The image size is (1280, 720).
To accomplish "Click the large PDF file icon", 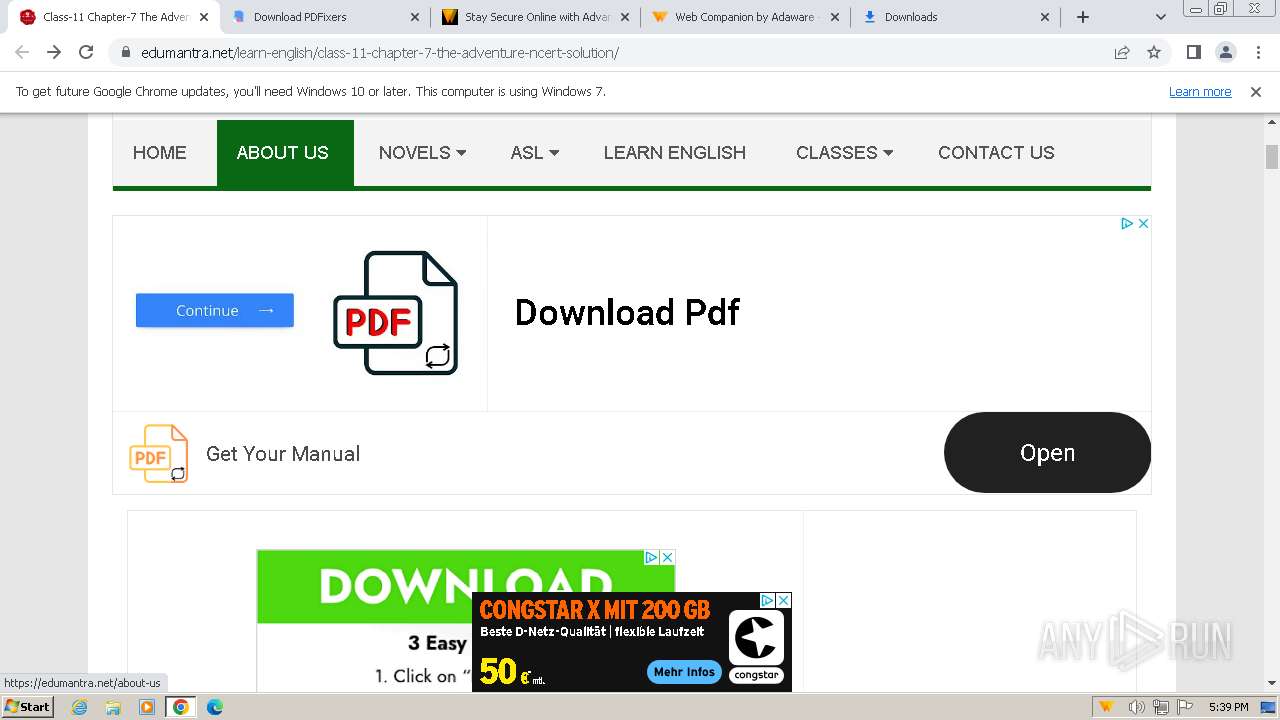I will point(396,313).
